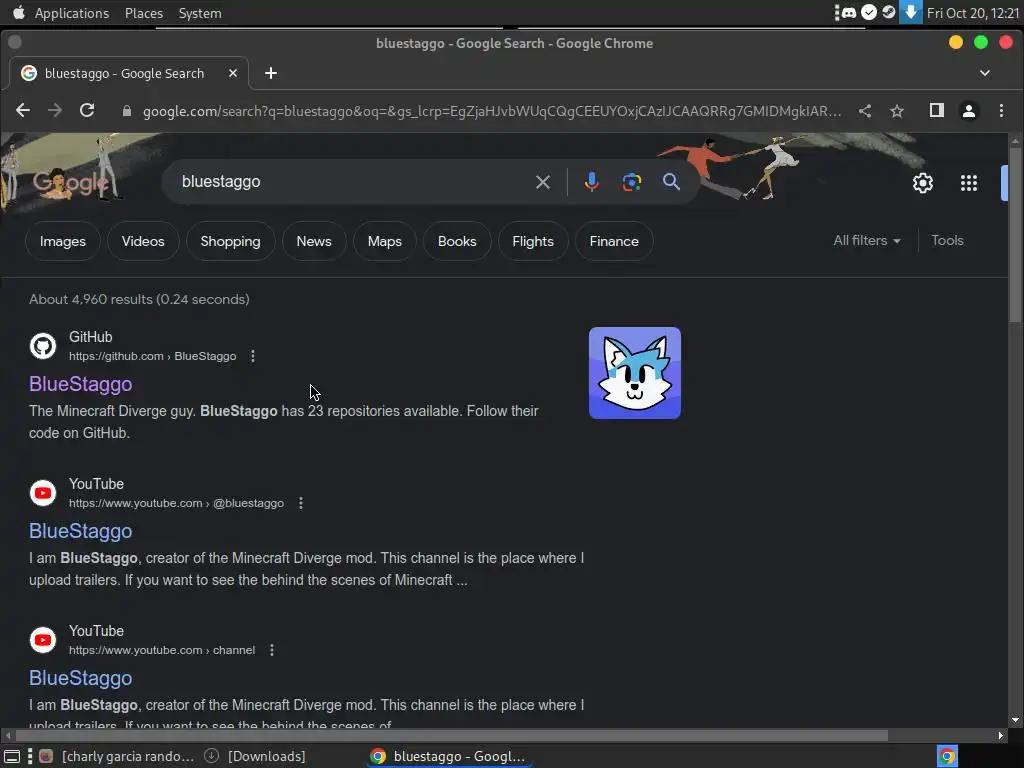Click the browser forward arrow

pyautogui.click(x=55, y=110)
